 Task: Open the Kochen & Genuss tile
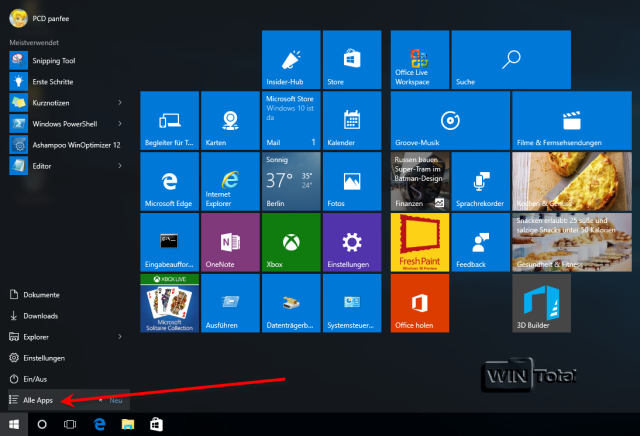click(x=572, y=181)
